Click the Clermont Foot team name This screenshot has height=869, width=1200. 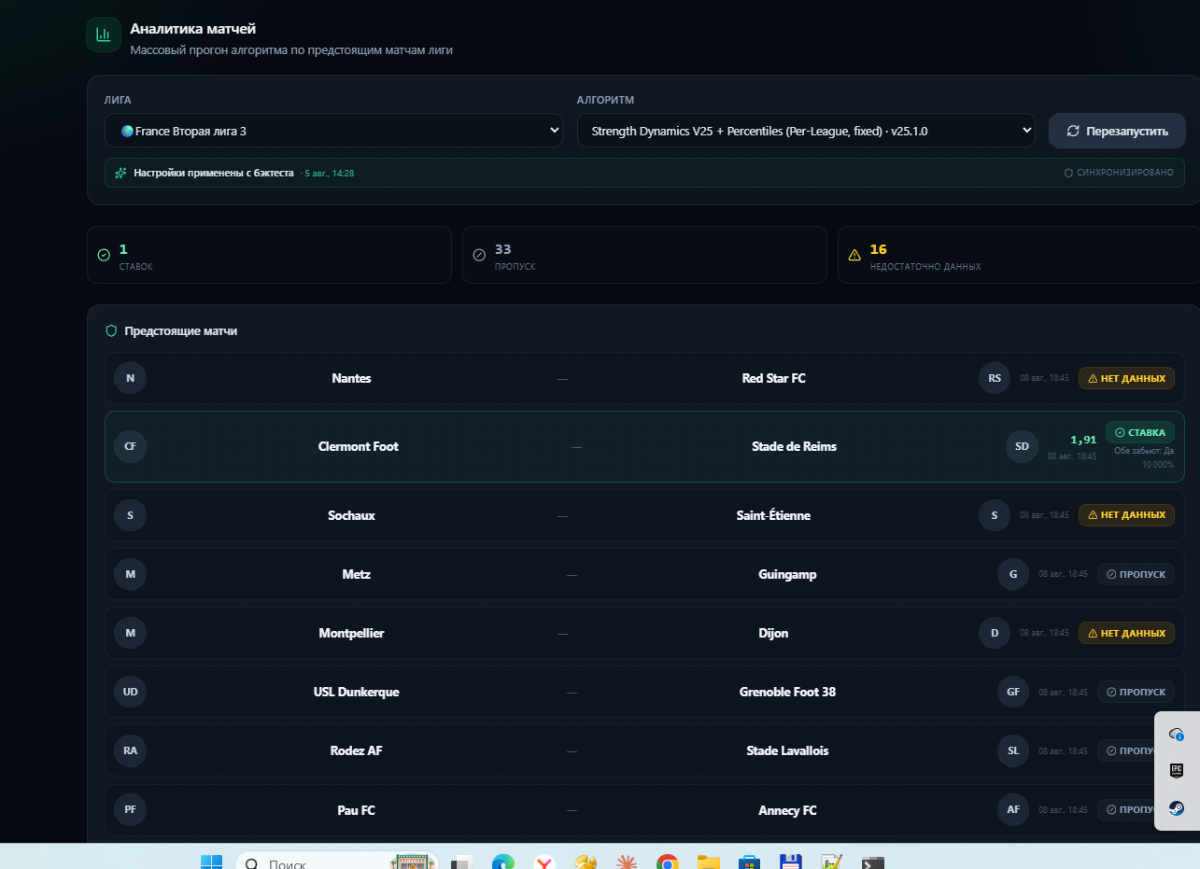tap(358, 446)
